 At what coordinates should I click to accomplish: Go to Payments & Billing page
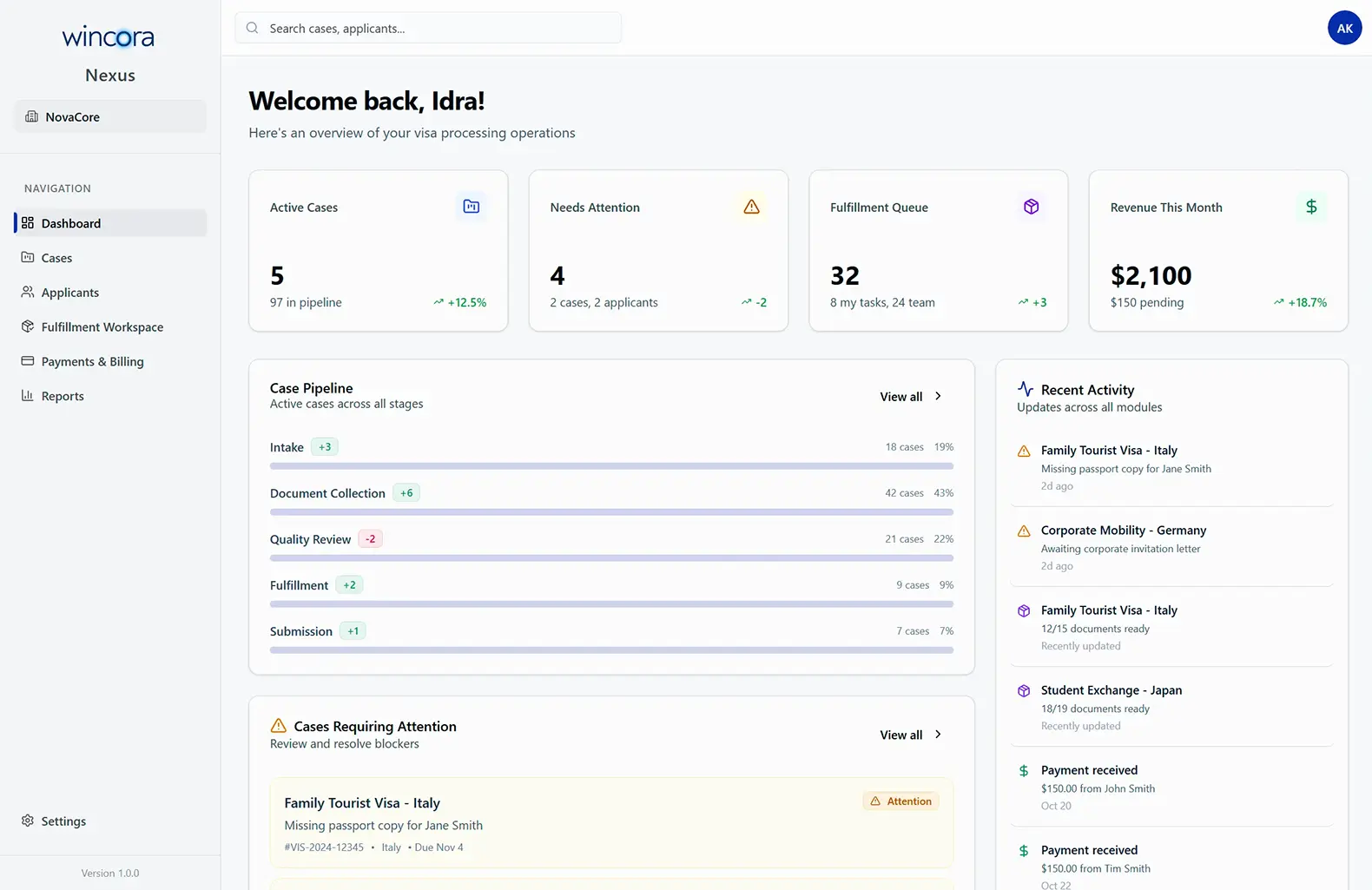pos(92,362)
